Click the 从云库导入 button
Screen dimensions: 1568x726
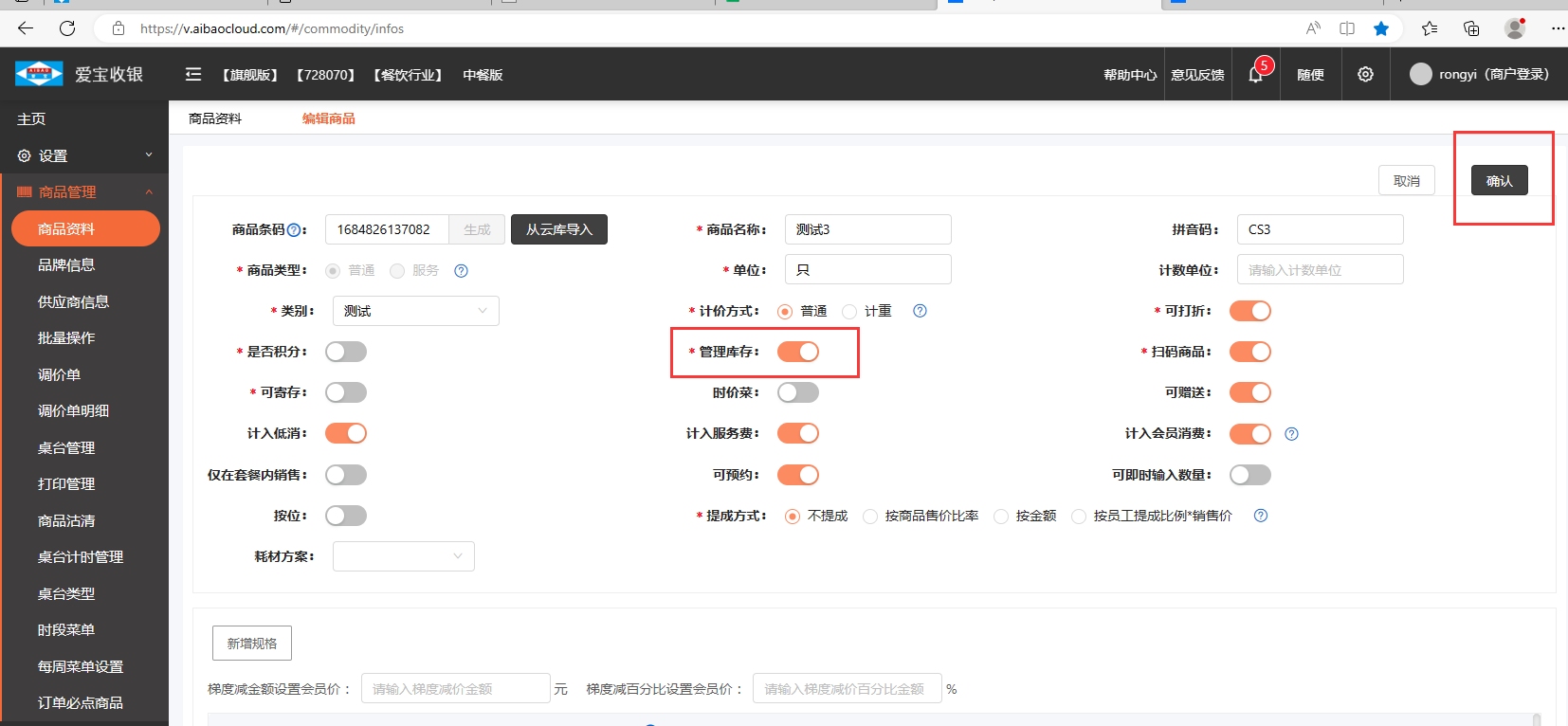(x=558, y=229)
